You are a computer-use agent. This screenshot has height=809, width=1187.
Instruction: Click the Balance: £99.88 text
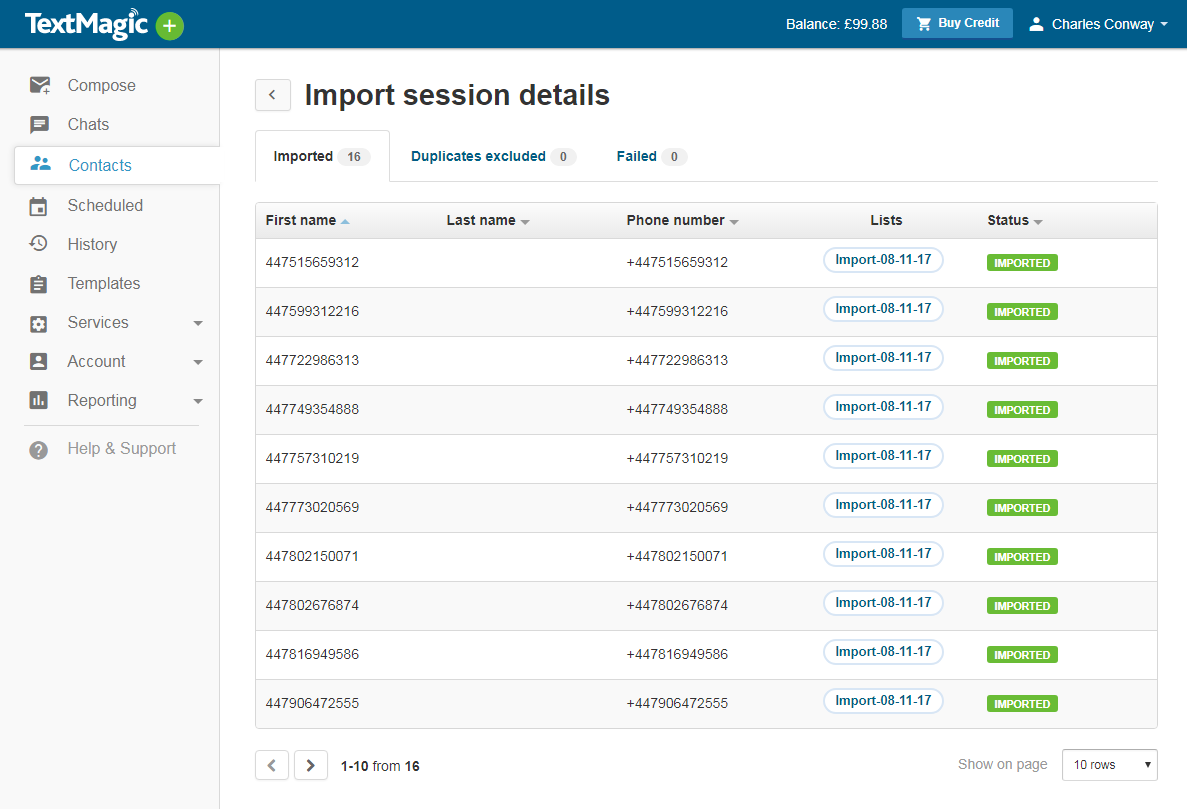pos(836,24)
